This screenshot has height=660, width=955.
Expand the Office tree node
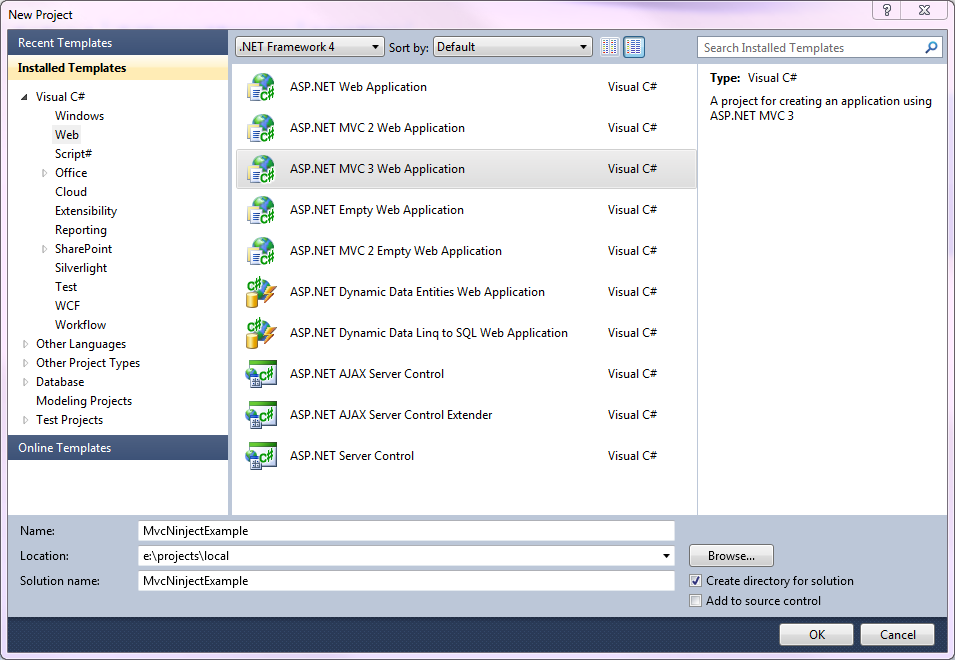click(44, 173)
